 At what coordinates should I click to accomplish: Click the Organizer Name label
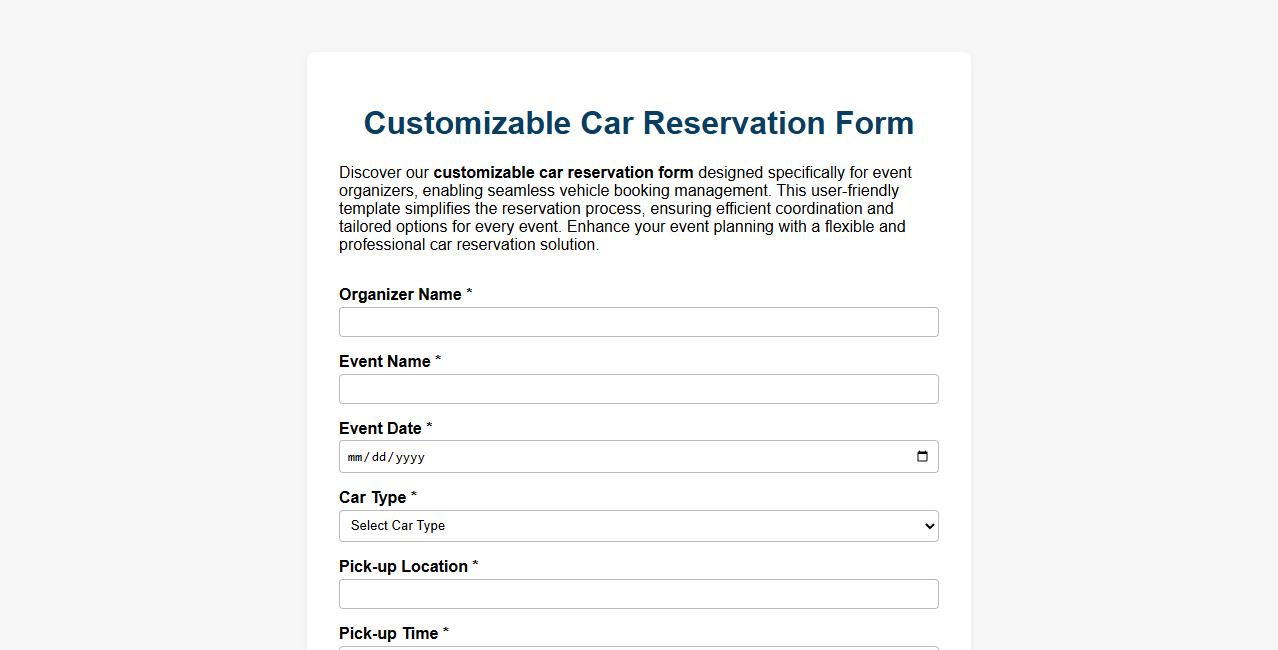398,294
